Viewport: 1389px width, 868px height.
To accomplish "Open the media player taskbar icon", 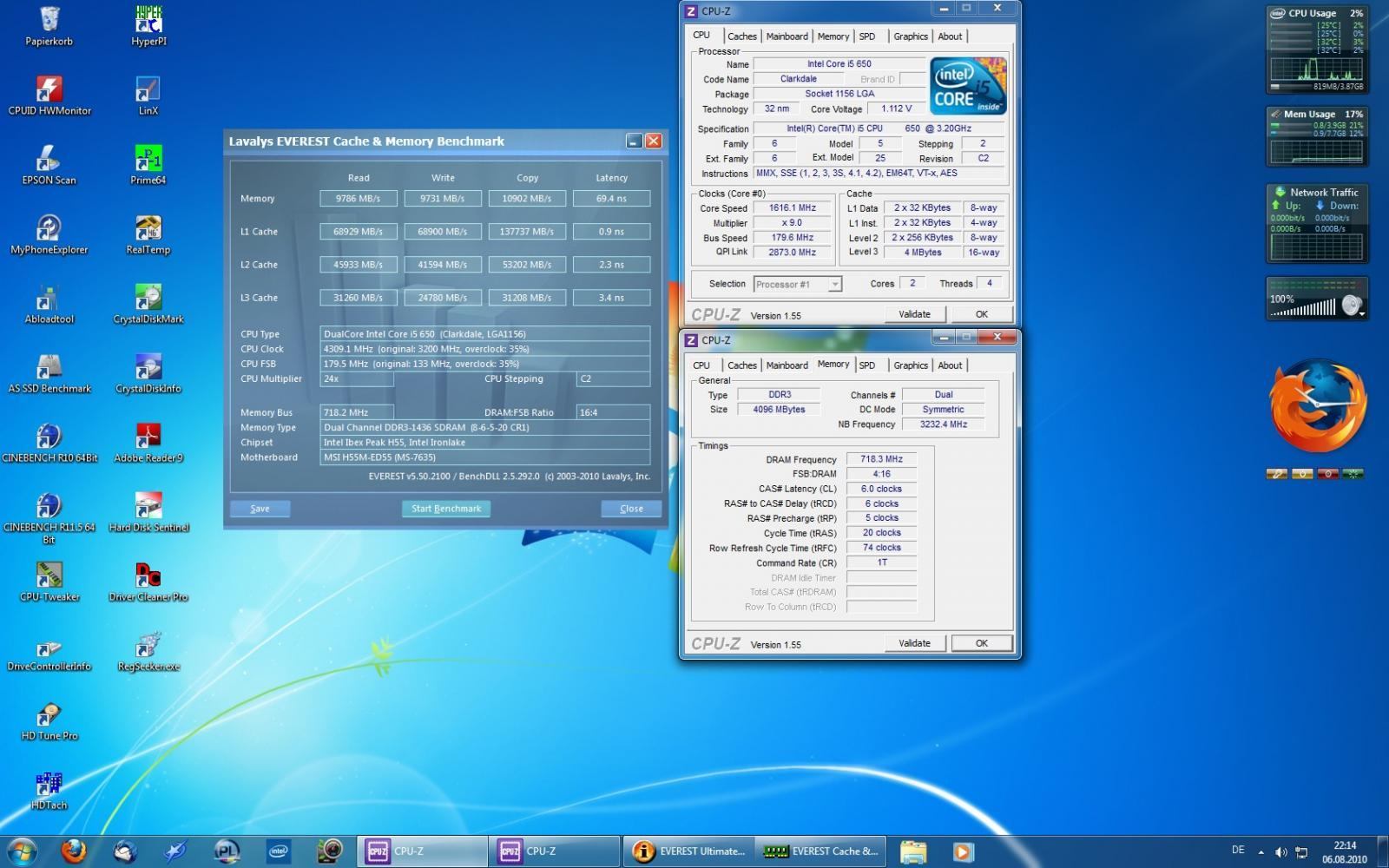I will point(963,852).
